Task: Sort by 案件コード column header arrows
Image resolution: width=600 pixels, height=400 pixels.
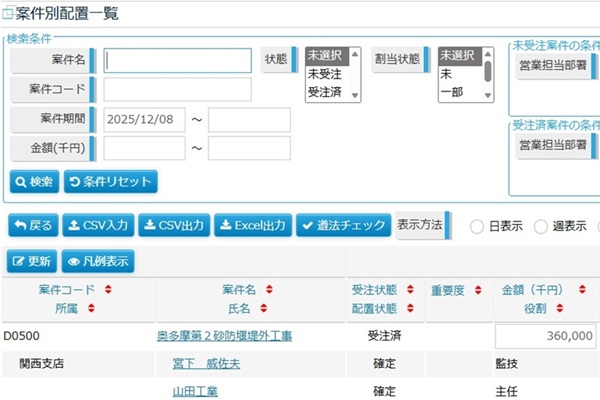Action: tap(107, 290)
